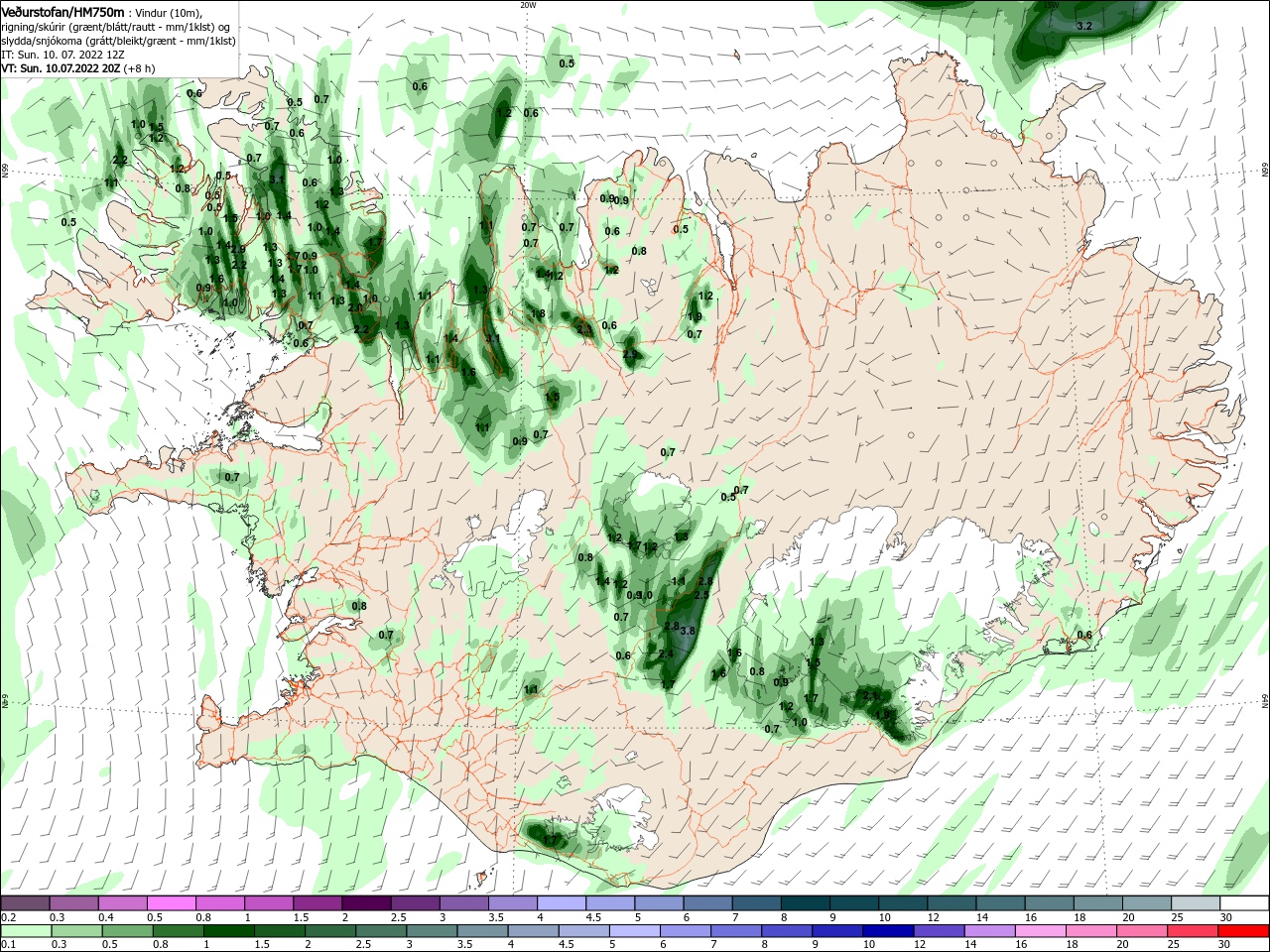Viewport: 1270px width, 952px height.
Task: Click the 0.2 label under the upper scale
Action: (8, 917)
